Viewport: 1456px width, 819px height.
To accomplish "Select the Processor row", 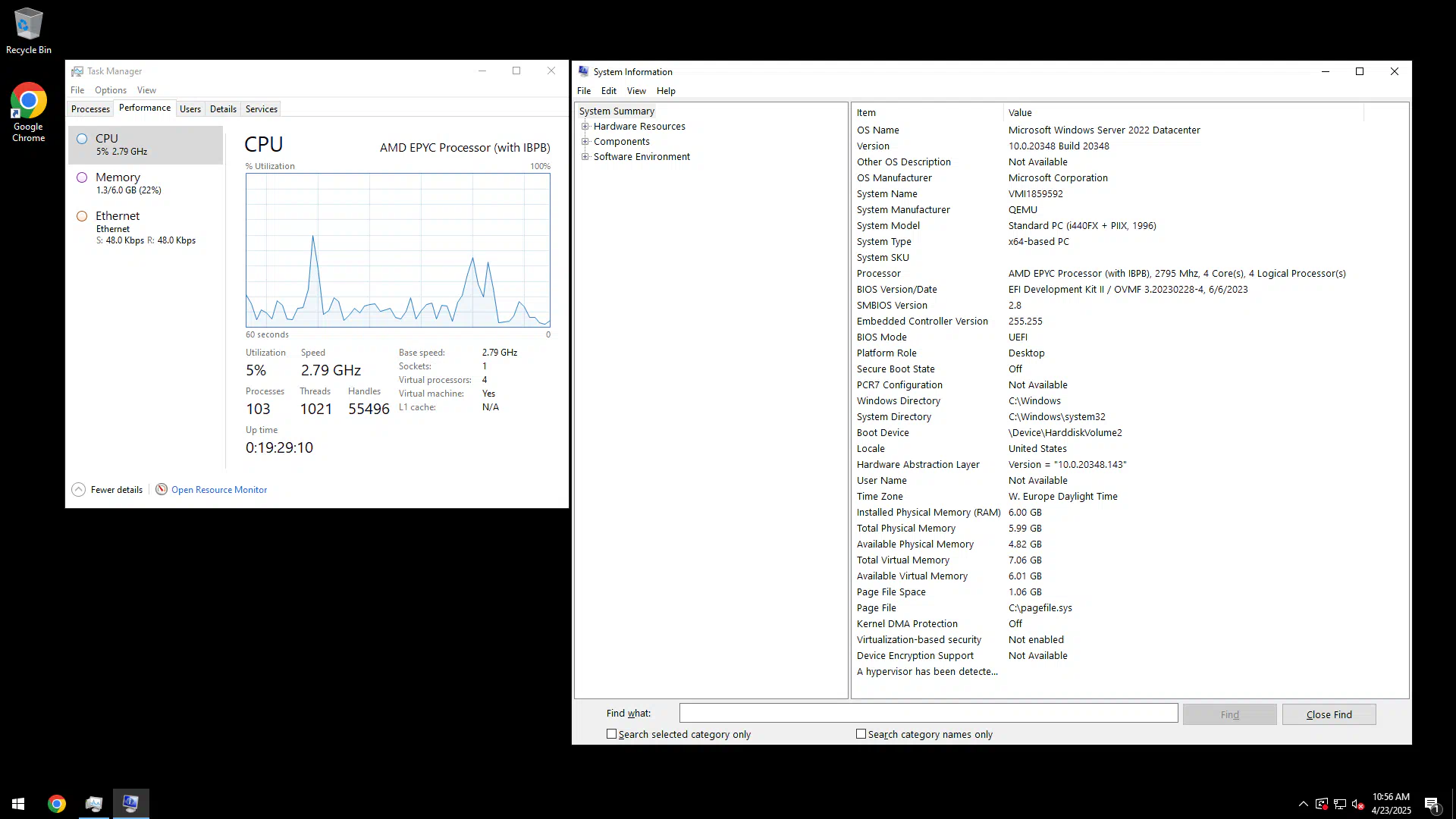I will [x=1107, y=274].
